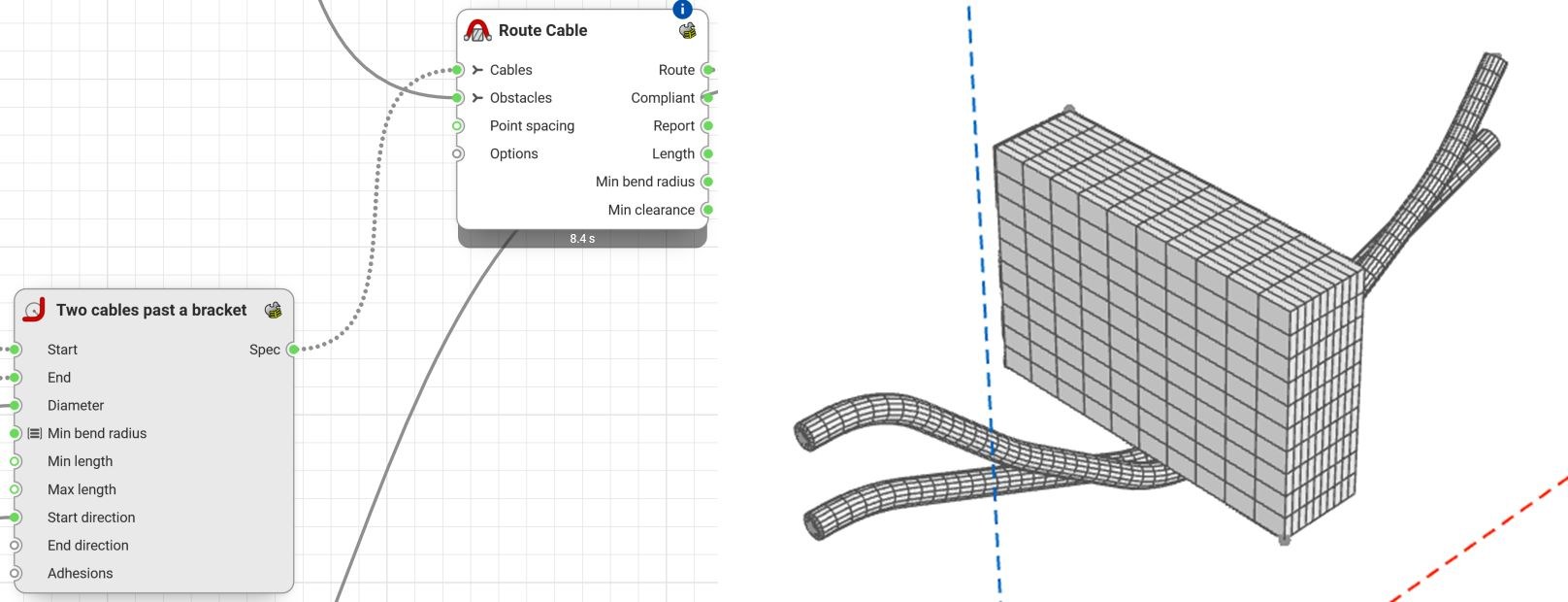
Task: Select the Obstacles input port
Action: [x=458, y=98]
